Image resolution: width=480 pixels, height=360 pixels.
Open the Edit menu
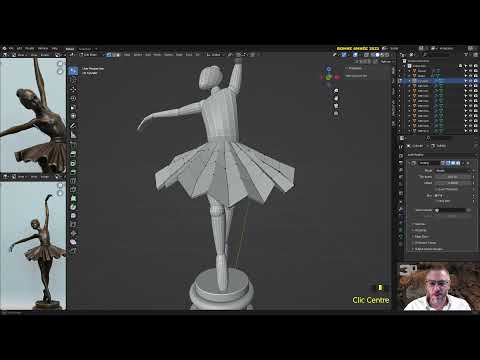19,48
